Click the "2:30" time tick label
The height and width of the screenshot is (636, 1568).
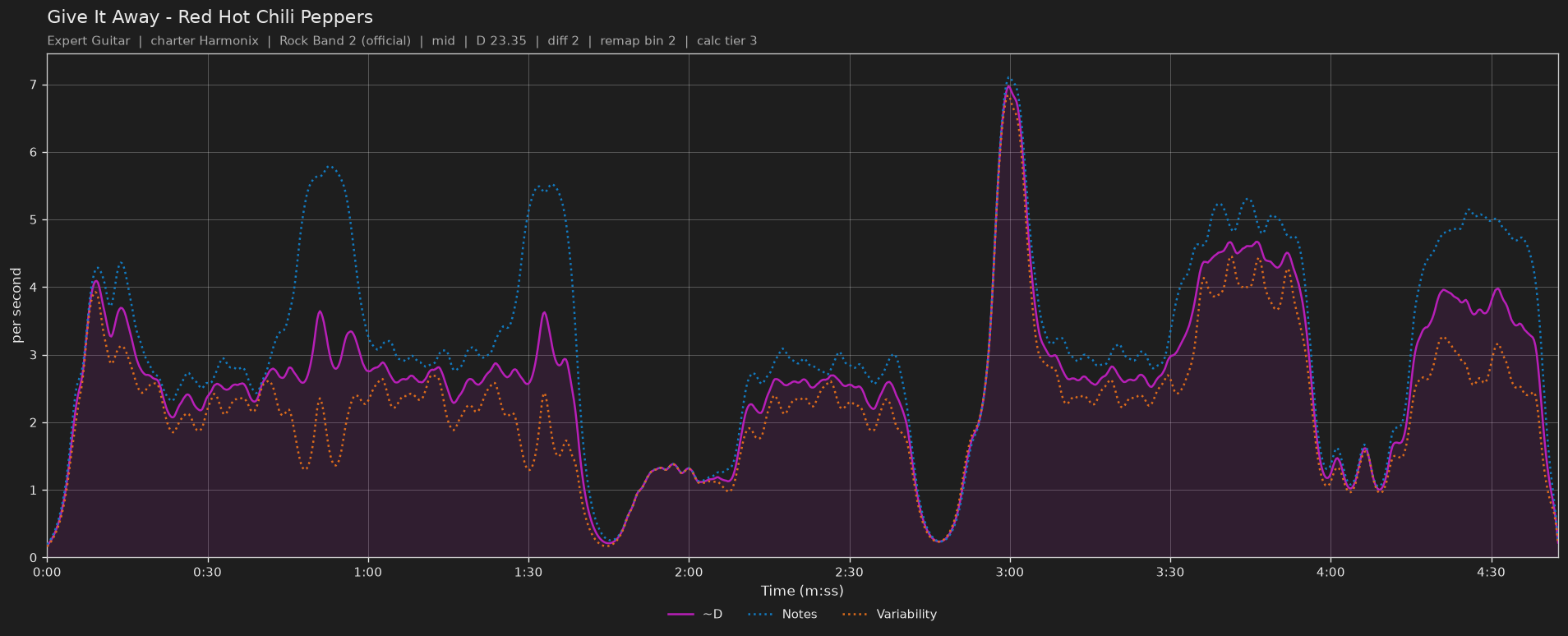coord(849,573)
